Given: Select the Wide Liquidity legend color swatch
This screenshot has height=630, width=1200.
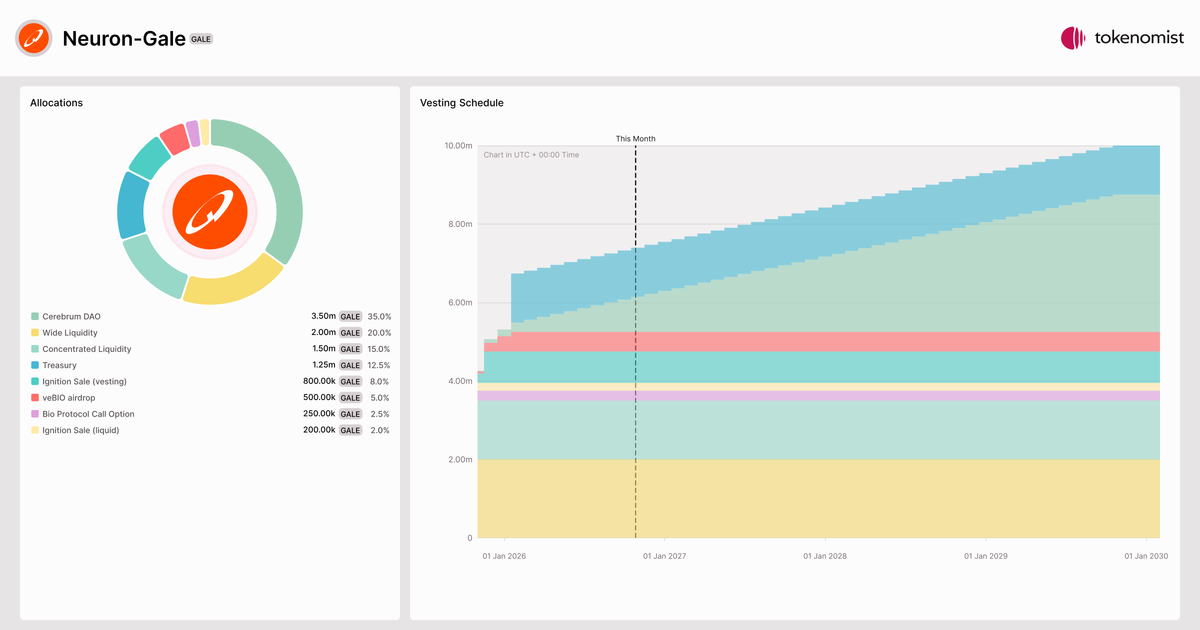Looking at the screenshot, I should point(35,333).
